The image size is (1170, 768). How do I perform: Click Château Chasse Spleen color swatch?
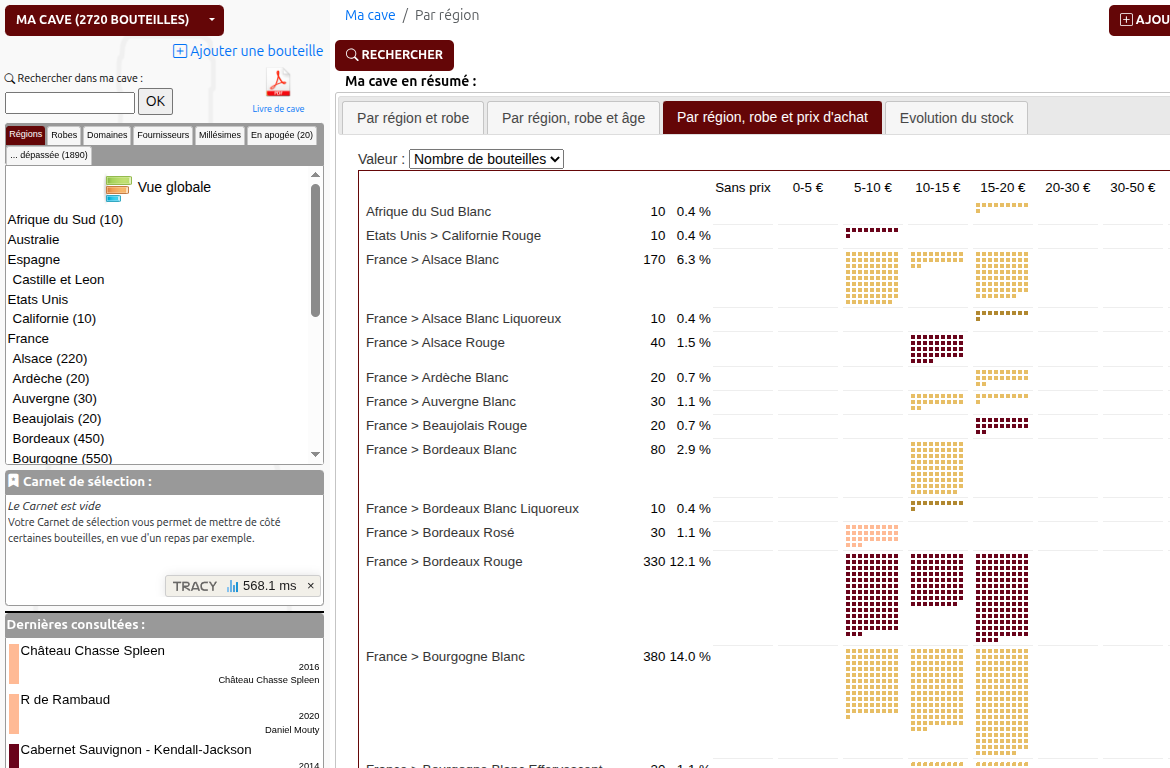[x=14, y=664]
